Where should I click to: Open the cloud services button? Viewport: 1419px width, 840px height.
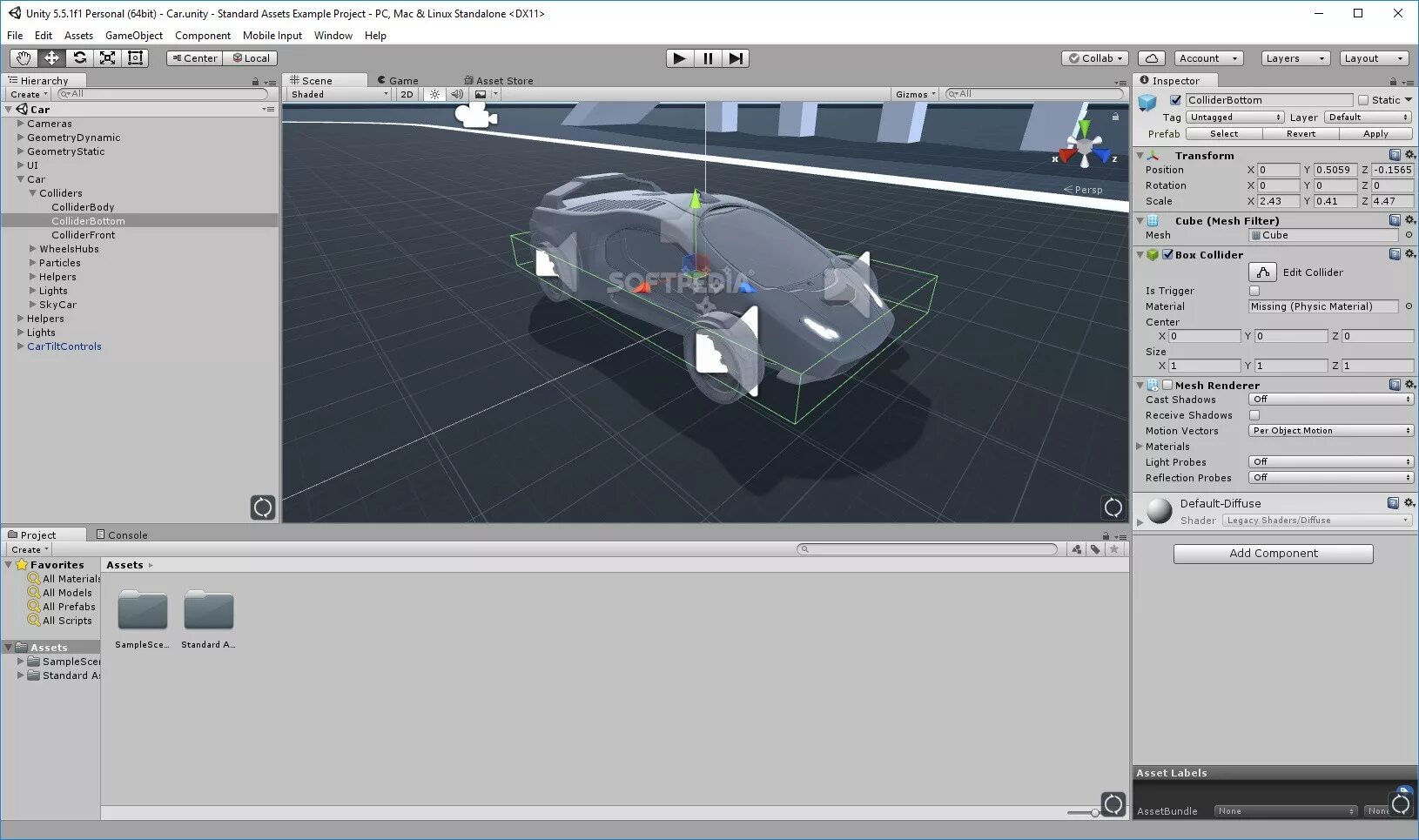[1152, 58]
